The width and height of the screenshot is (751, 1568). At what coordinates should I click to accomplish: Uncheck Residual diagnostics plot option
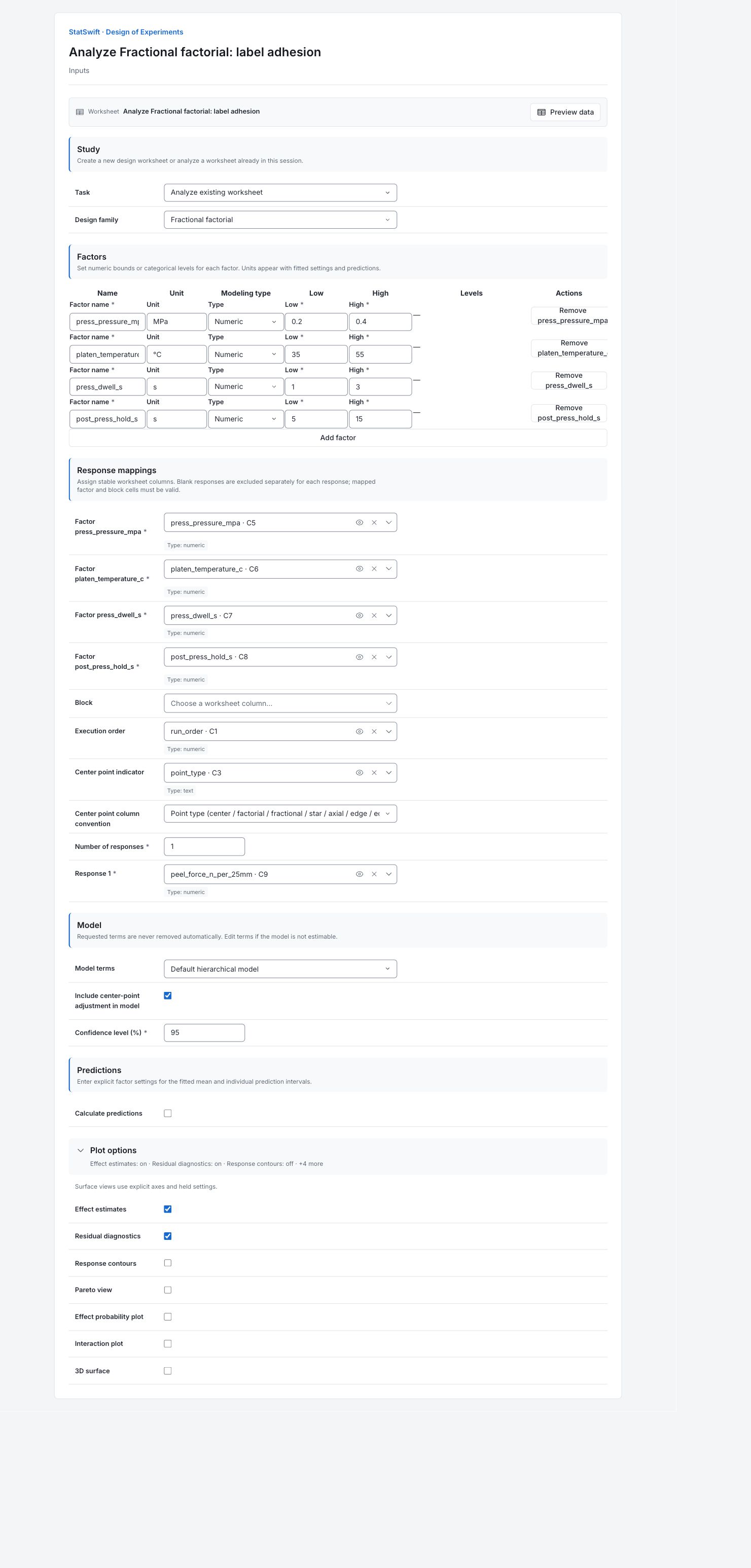pos(167,1236)
